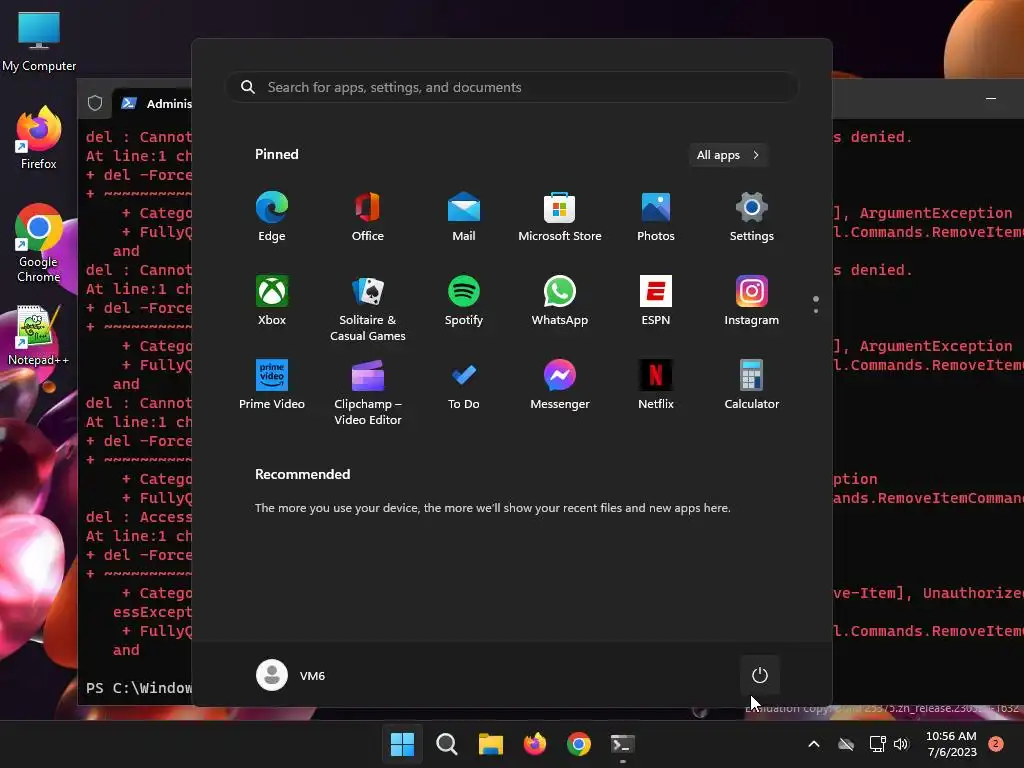This screenshot has height=768, width=1024.
Task: Open the To Do app
Action: (x=464, y=385)
